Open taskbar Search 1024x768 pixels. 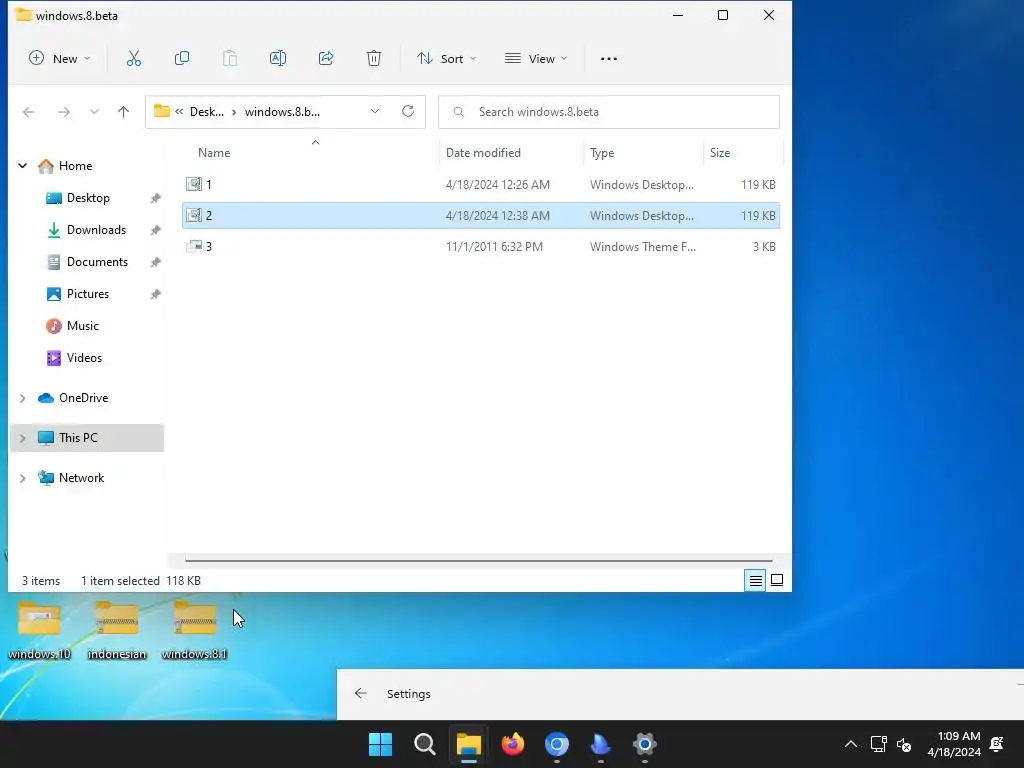[x=424, y=744]
